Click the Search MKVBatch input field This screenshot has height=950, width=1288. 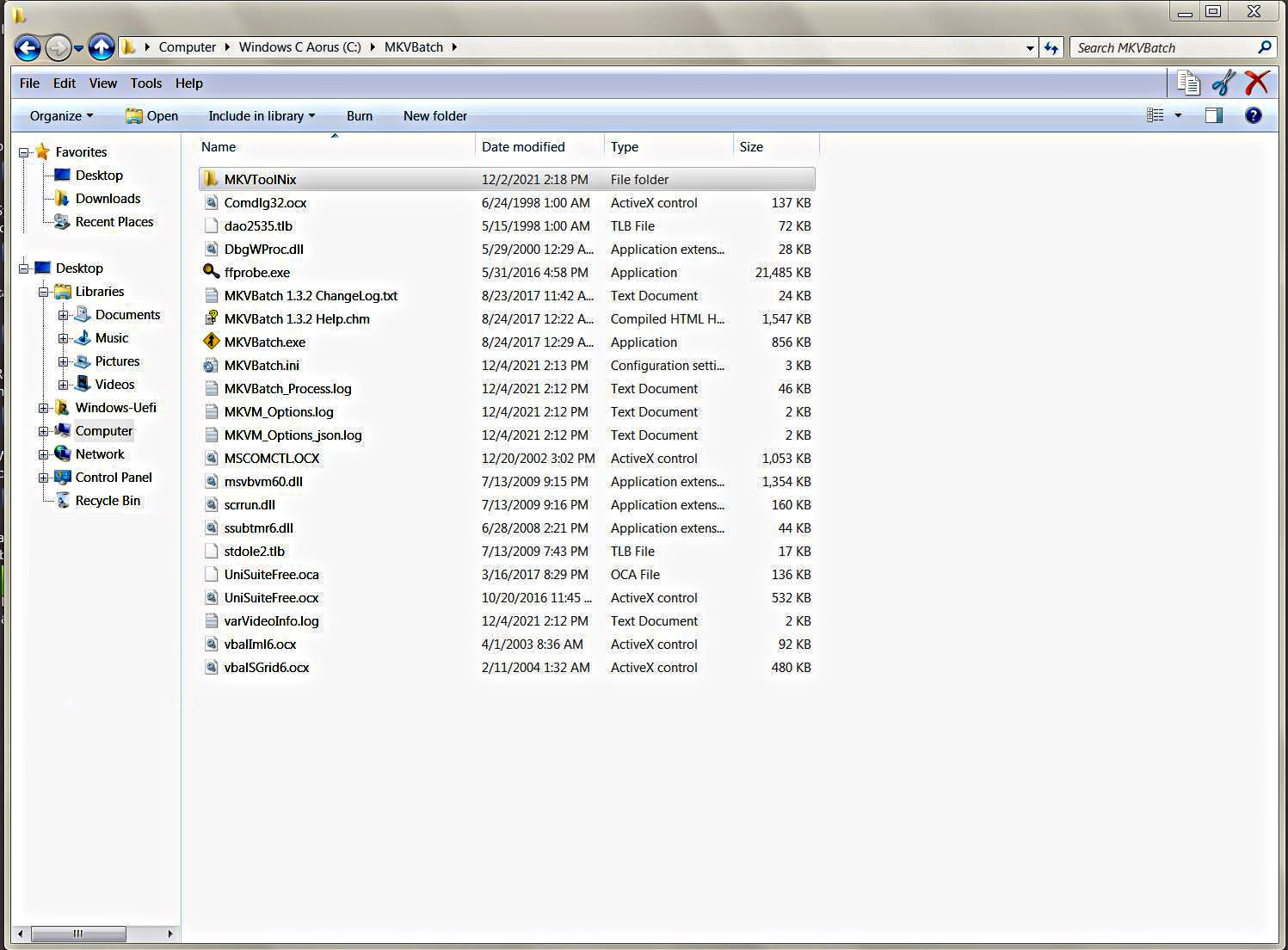1163,47
